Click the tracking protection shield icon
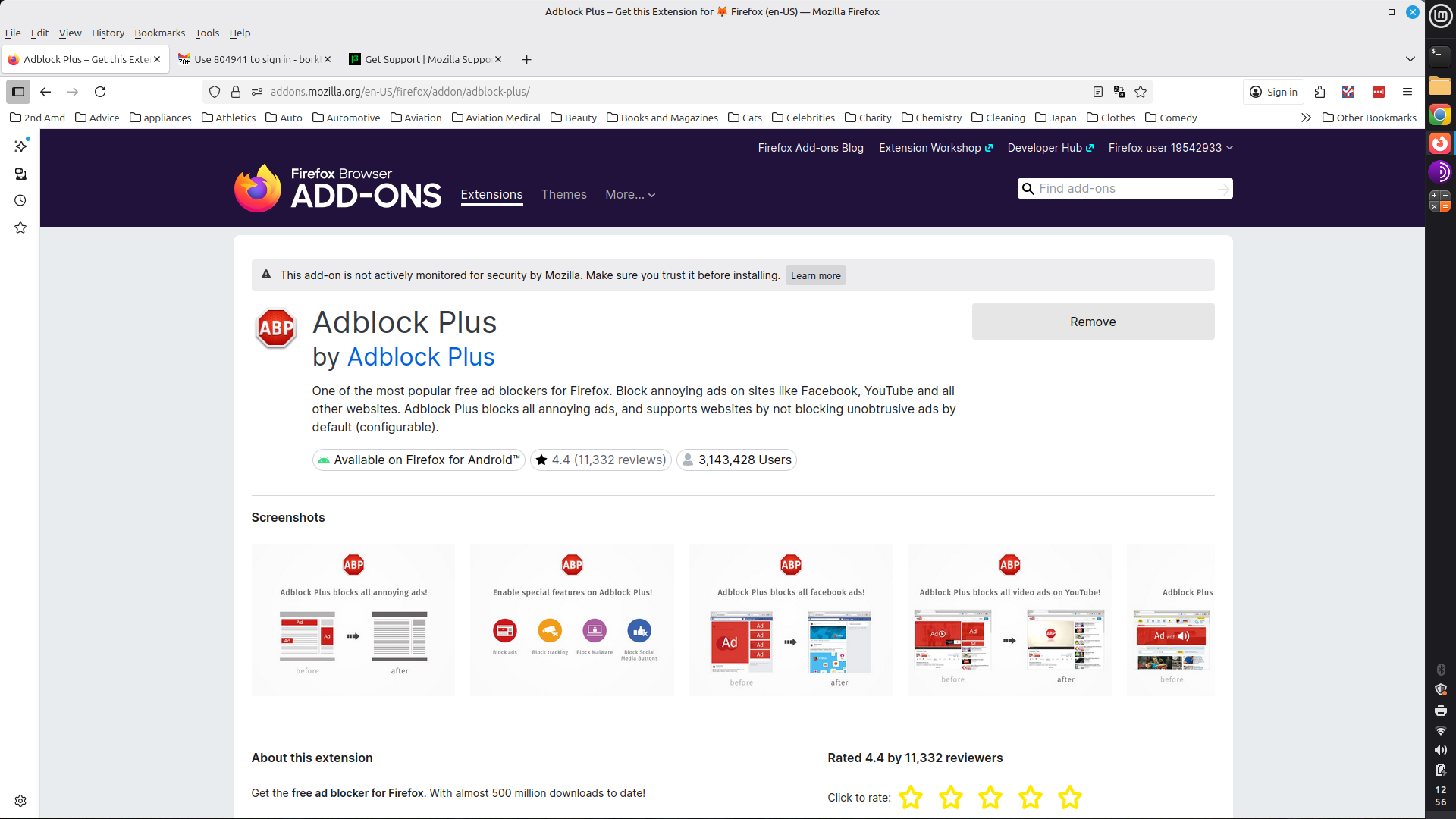 [215, 92]
